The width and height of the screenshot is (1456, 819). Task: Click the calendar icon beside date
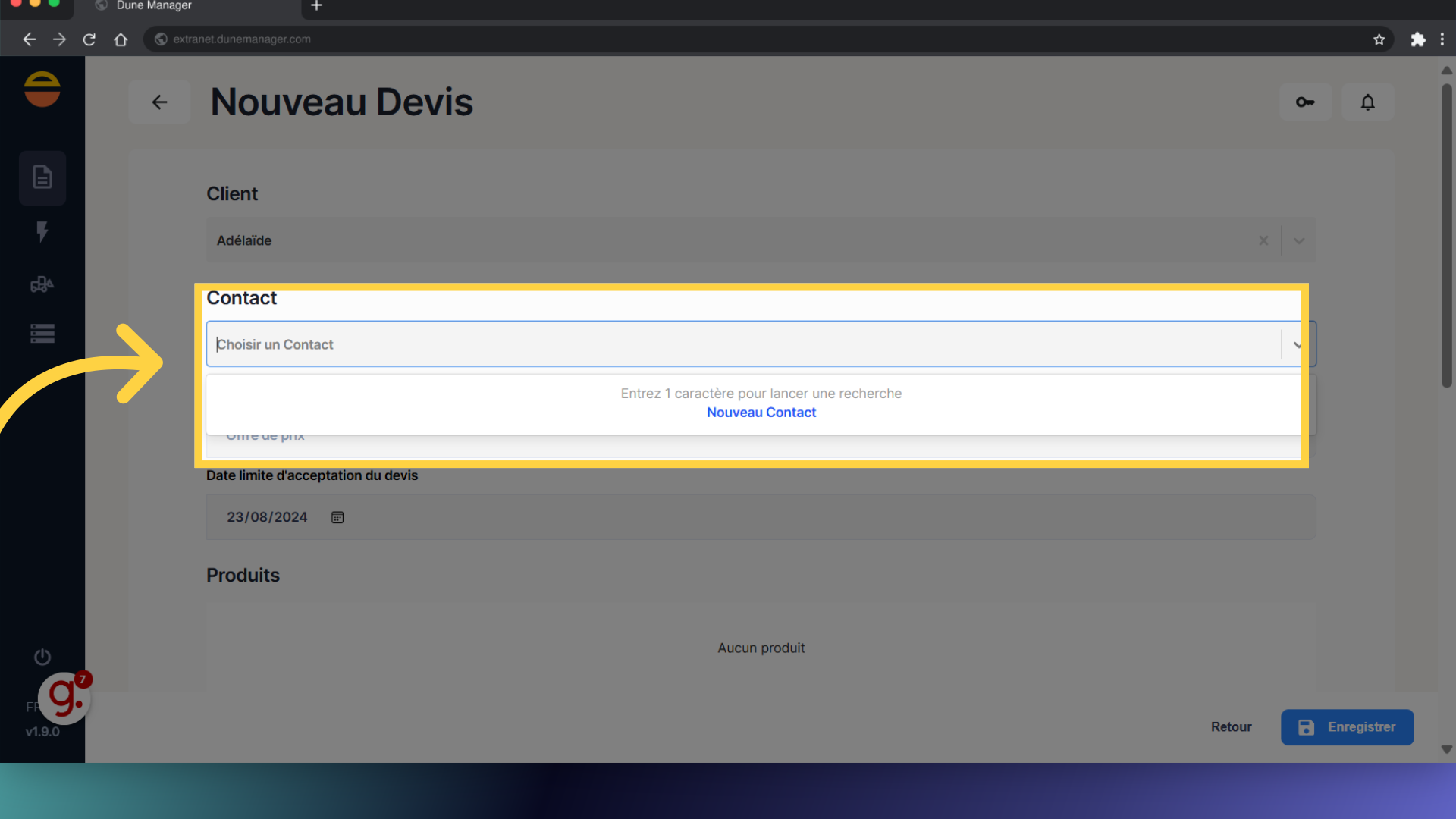337,517
